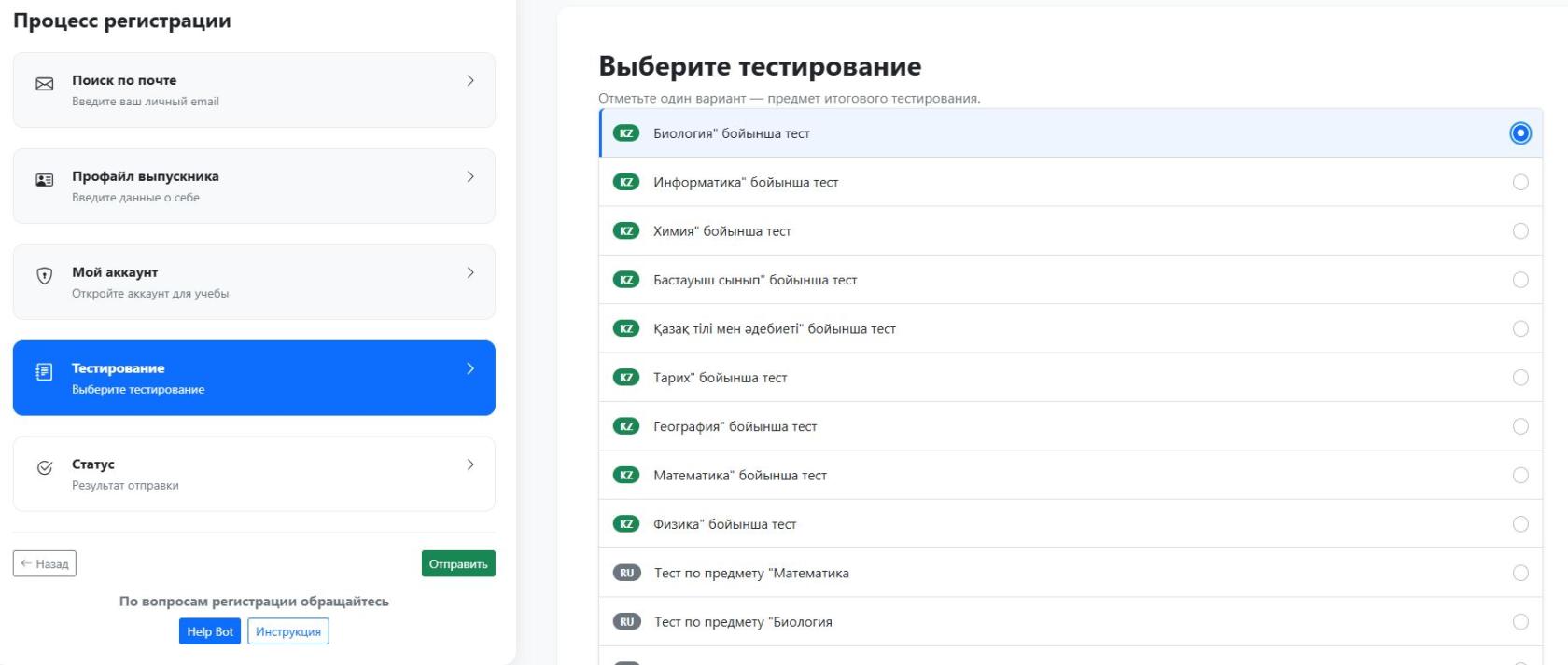Click the envelope icon beside Поиск по почте
Viewport: 1568px width, 665px height.
(x=44, y=84)
